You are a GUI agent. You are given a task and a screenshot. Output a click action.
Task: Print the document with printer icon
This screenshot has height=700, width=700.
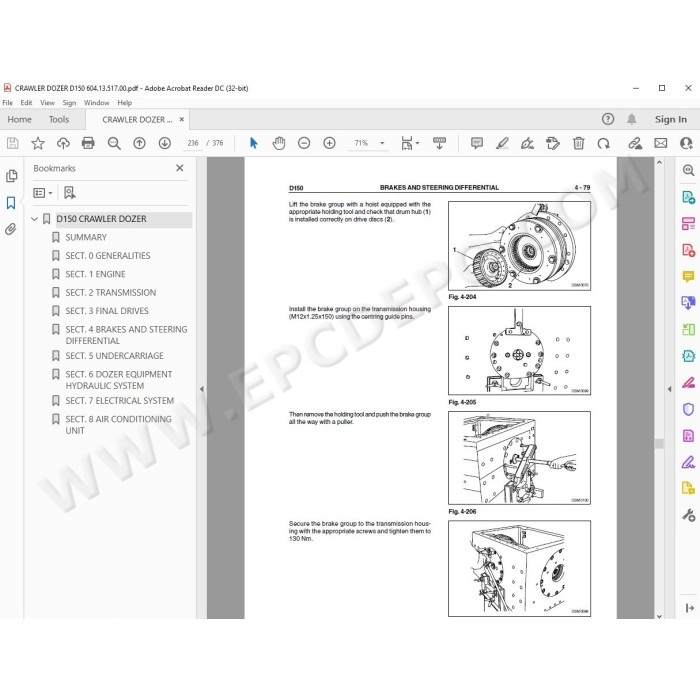[88, 143]
